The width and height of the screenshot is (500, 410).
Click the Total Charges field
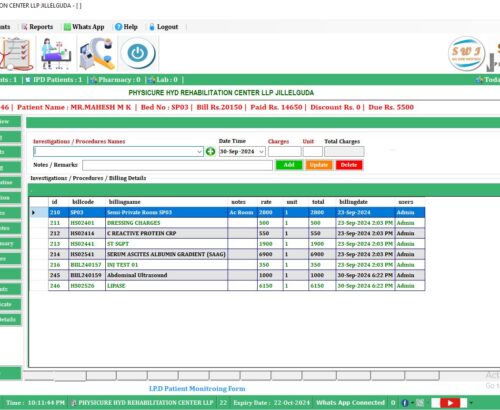click(344, 152)
